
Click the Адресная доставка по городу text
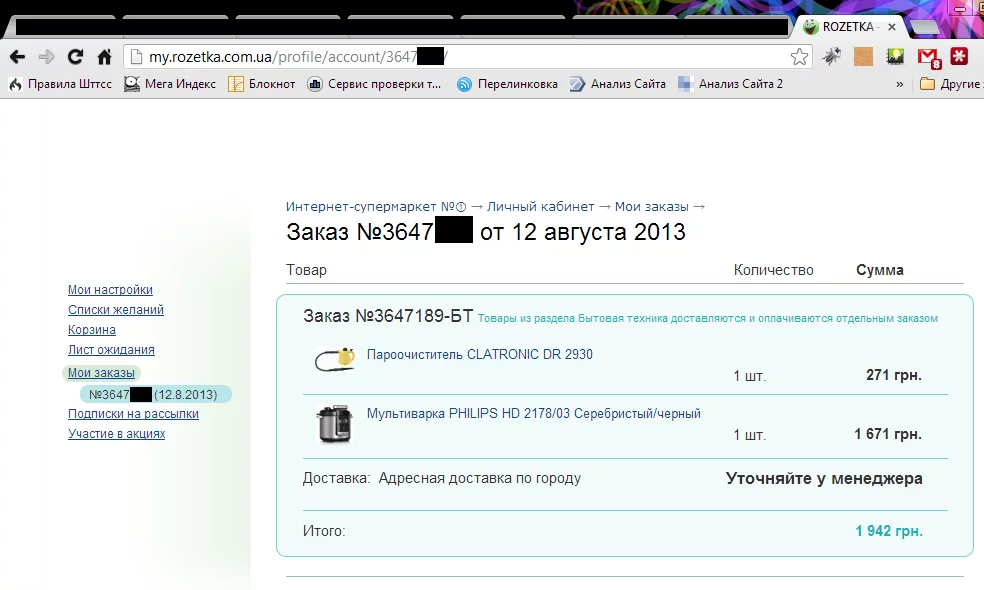click(479, 478)
